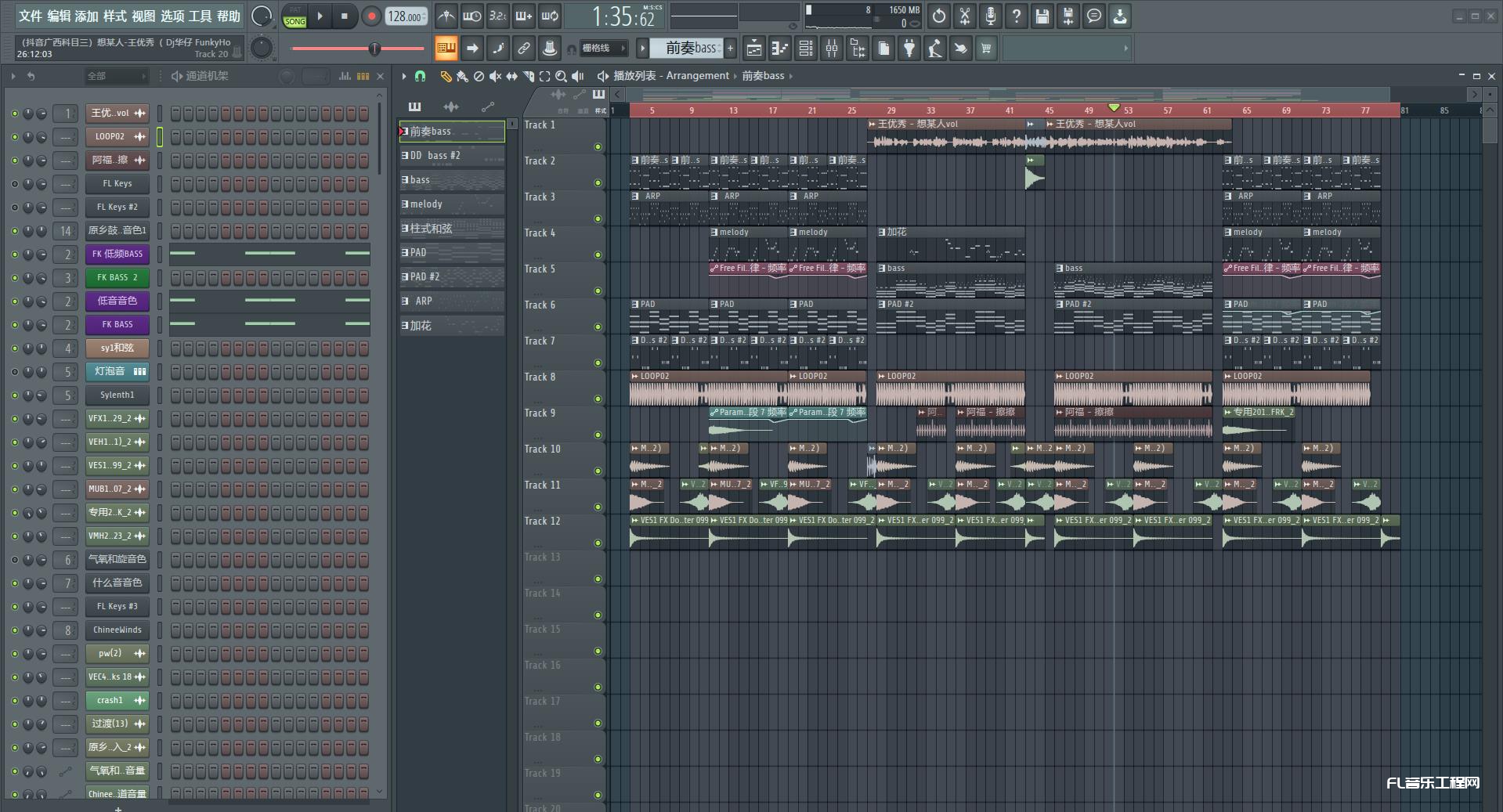The height and width of the screenshot is (812, 1503).
Task: Toggle typing keyboard to piano icon
Action: pyautogui.click(x=446, y=49)
